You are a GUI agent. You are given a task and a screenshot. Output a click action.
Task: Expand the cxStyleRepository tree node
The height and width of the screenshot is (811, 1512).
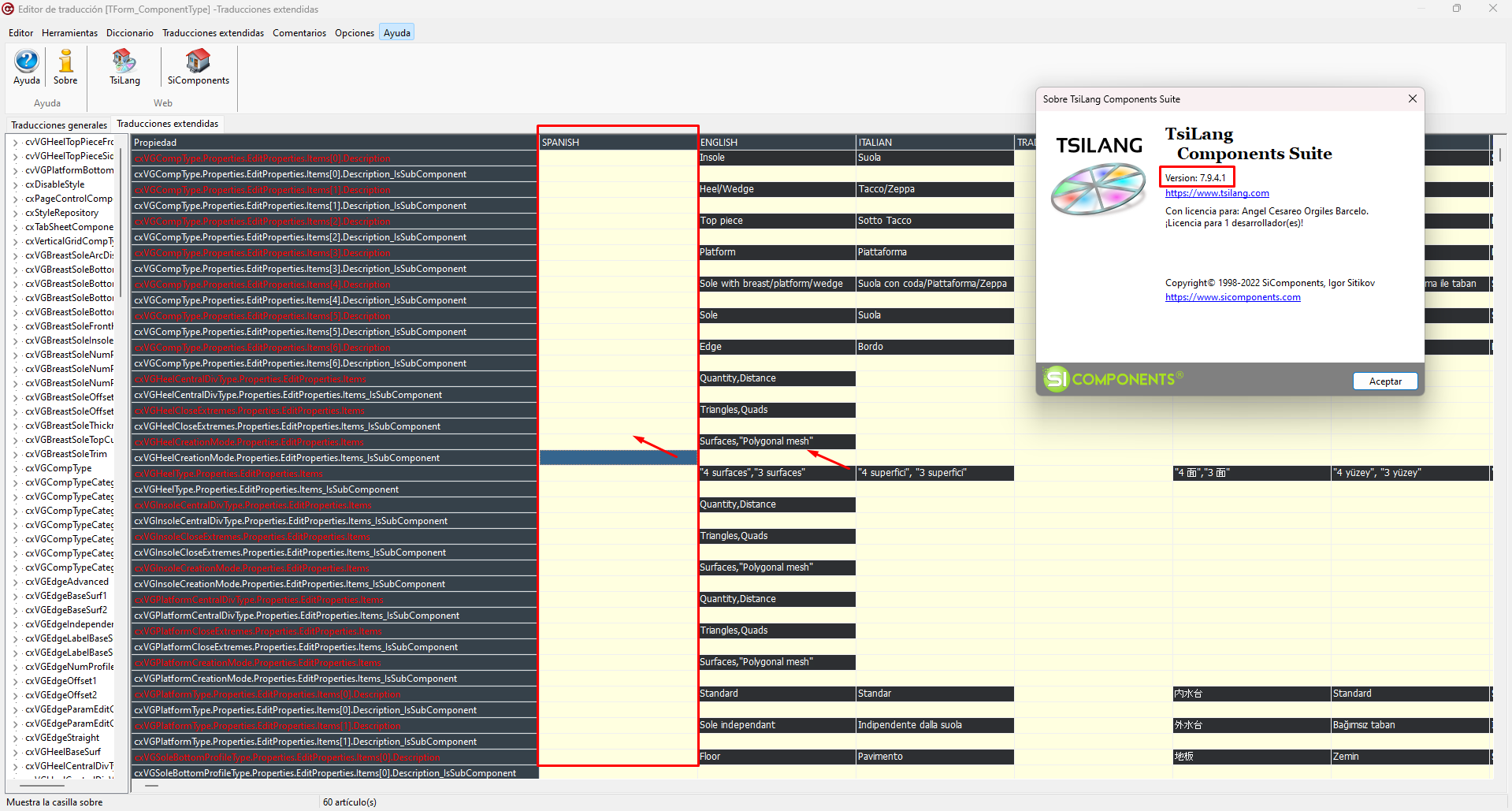pyautogui.click(x=16, y=213)
